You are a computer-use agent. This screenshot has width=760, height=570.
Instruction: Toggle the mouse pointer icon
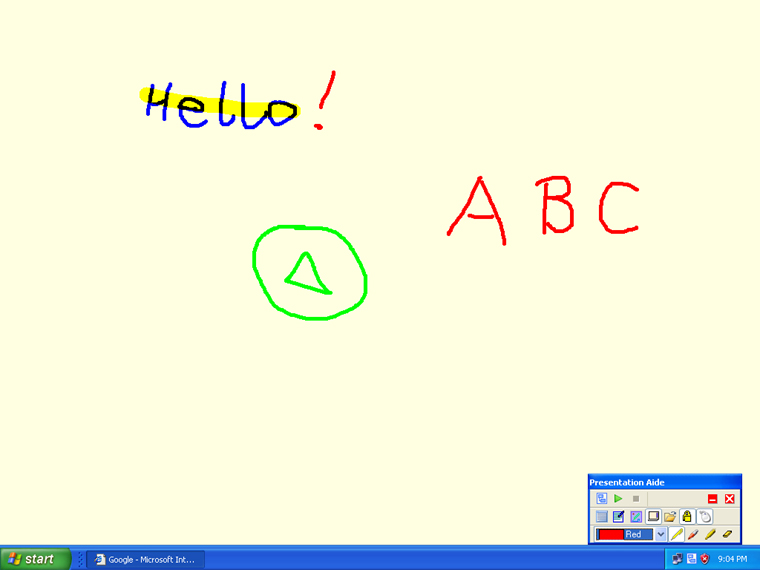coord(704,517)
